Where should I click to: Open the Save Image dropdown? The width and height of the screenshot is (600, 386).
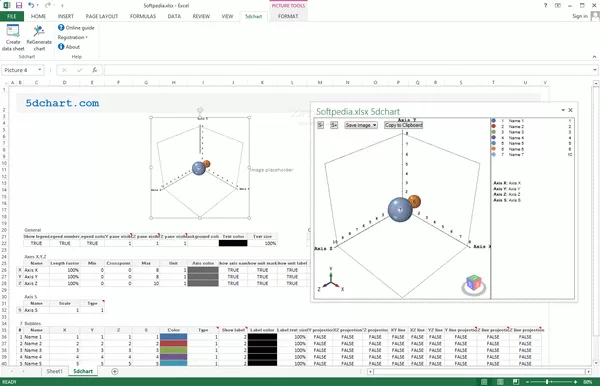click(x=361, y=125)
